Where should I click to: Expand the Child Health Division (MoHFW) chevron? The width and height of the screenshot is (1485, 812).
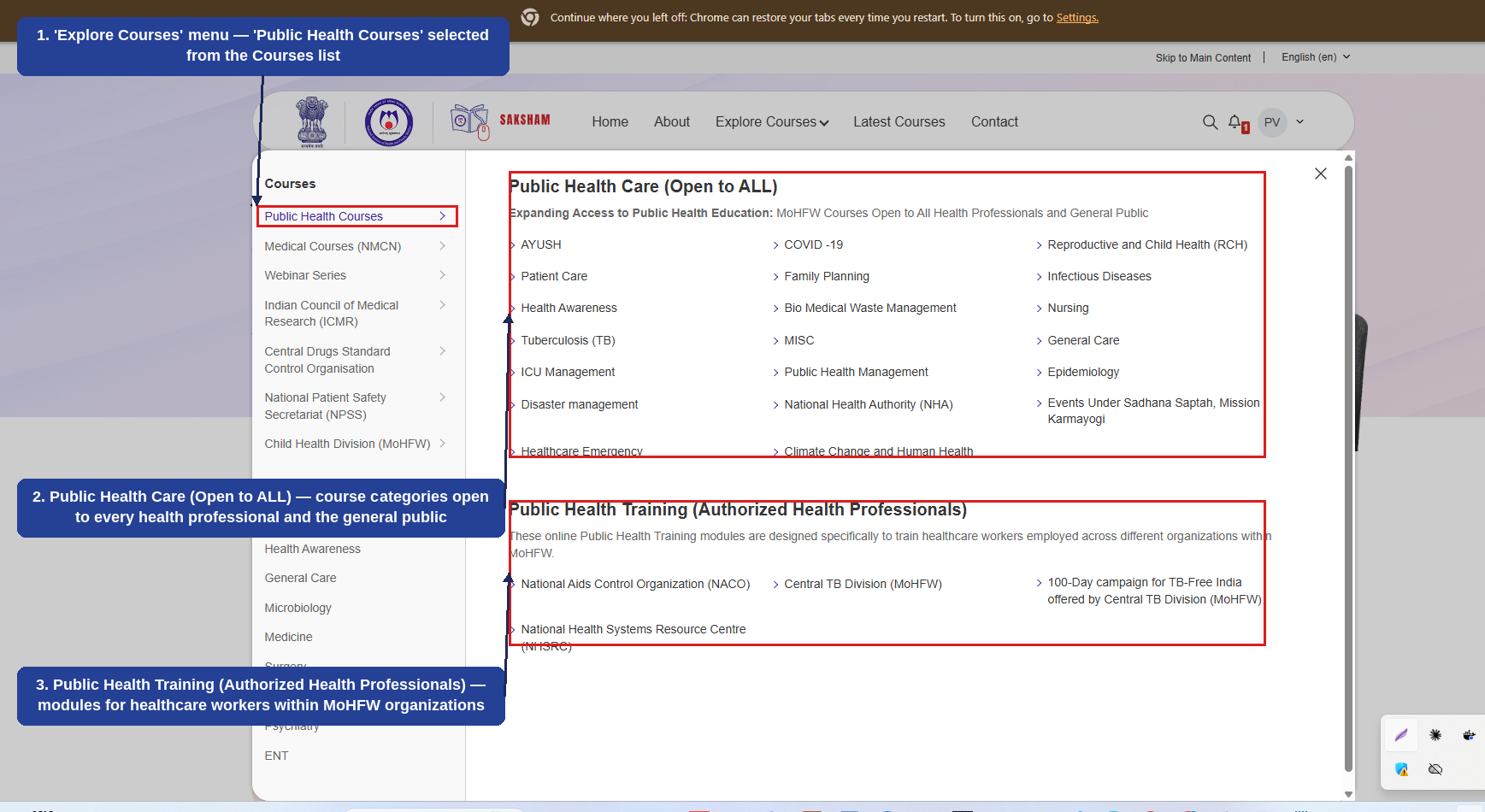pyautogui.click(x=442, y=444)
